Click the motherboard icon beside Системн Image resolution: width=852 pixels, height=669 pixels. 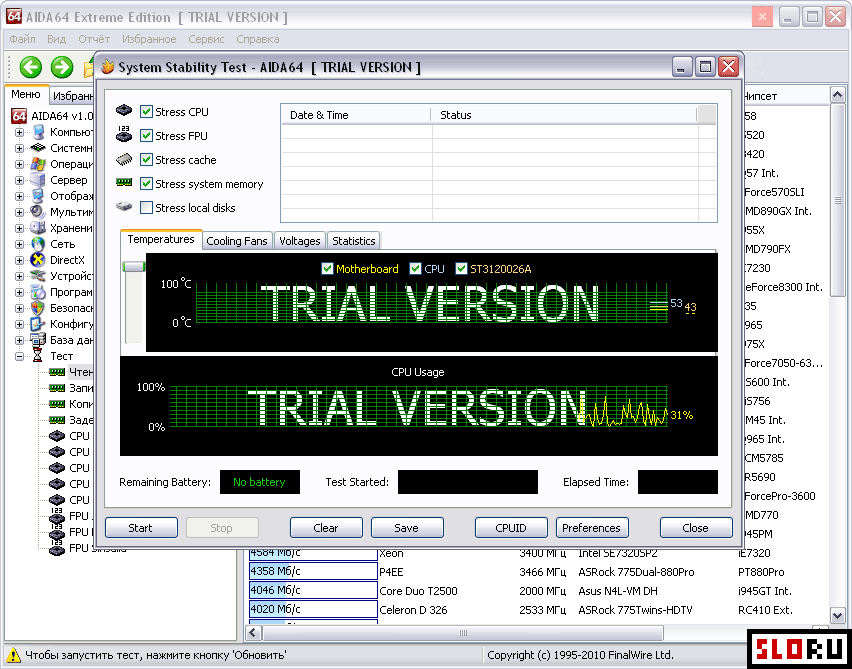tap(38, 148)
